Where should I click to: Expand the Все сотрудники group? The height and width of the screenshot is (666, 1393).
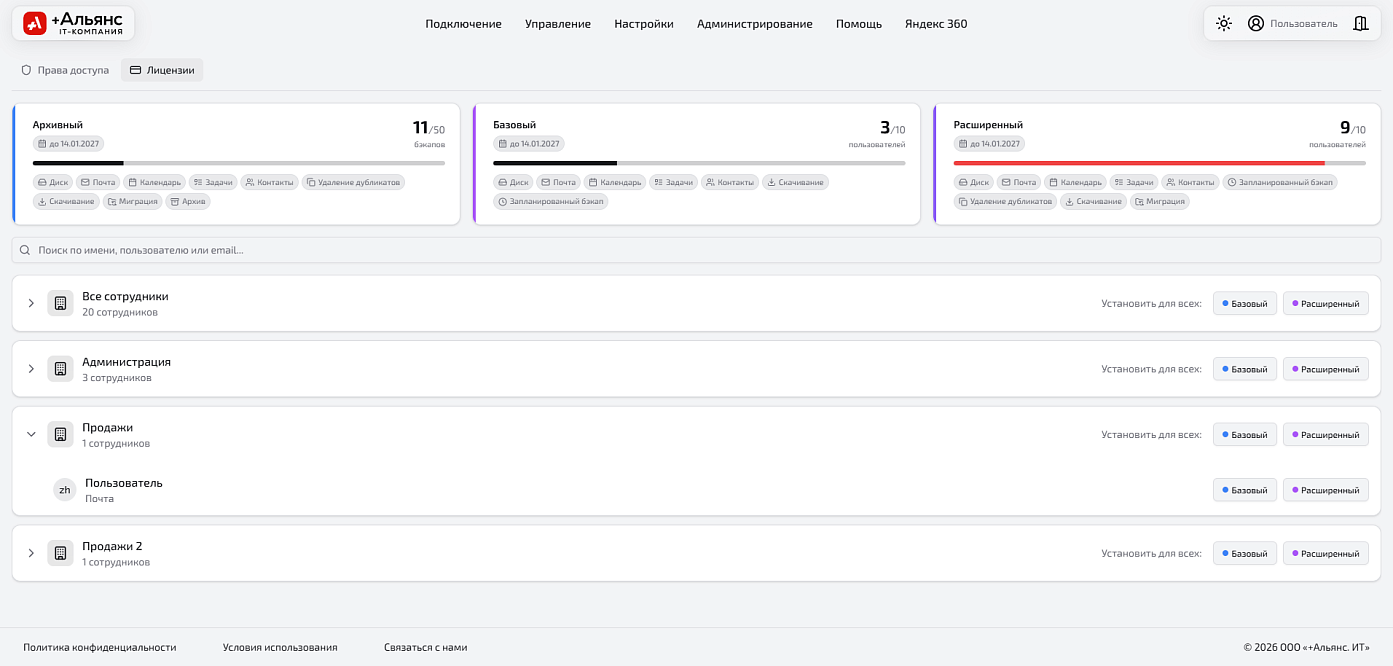coord(31,303)
